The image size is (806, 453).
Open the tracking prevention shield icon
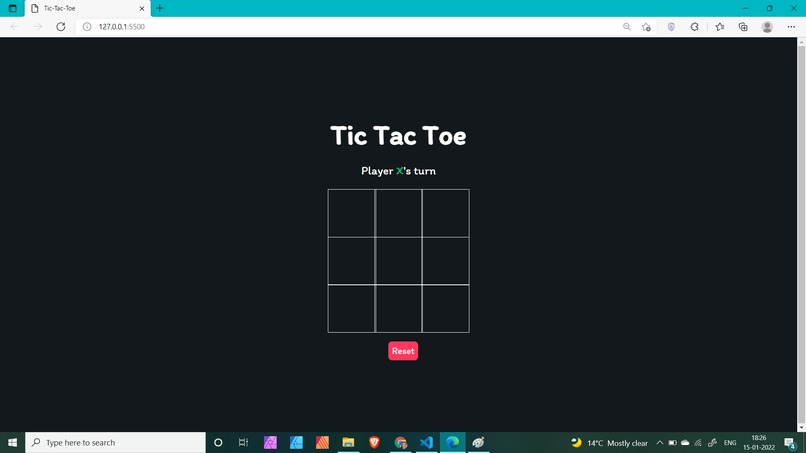[x=671, y=27]
